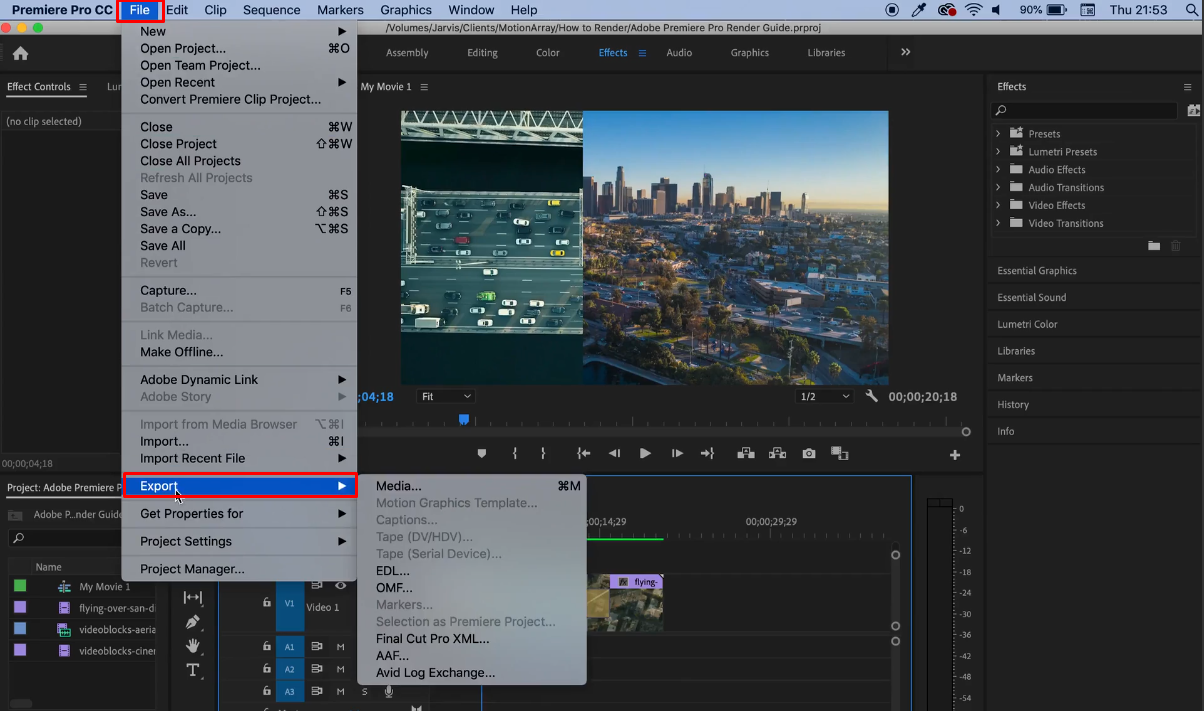Mute audio track A3

coord(340,691)
